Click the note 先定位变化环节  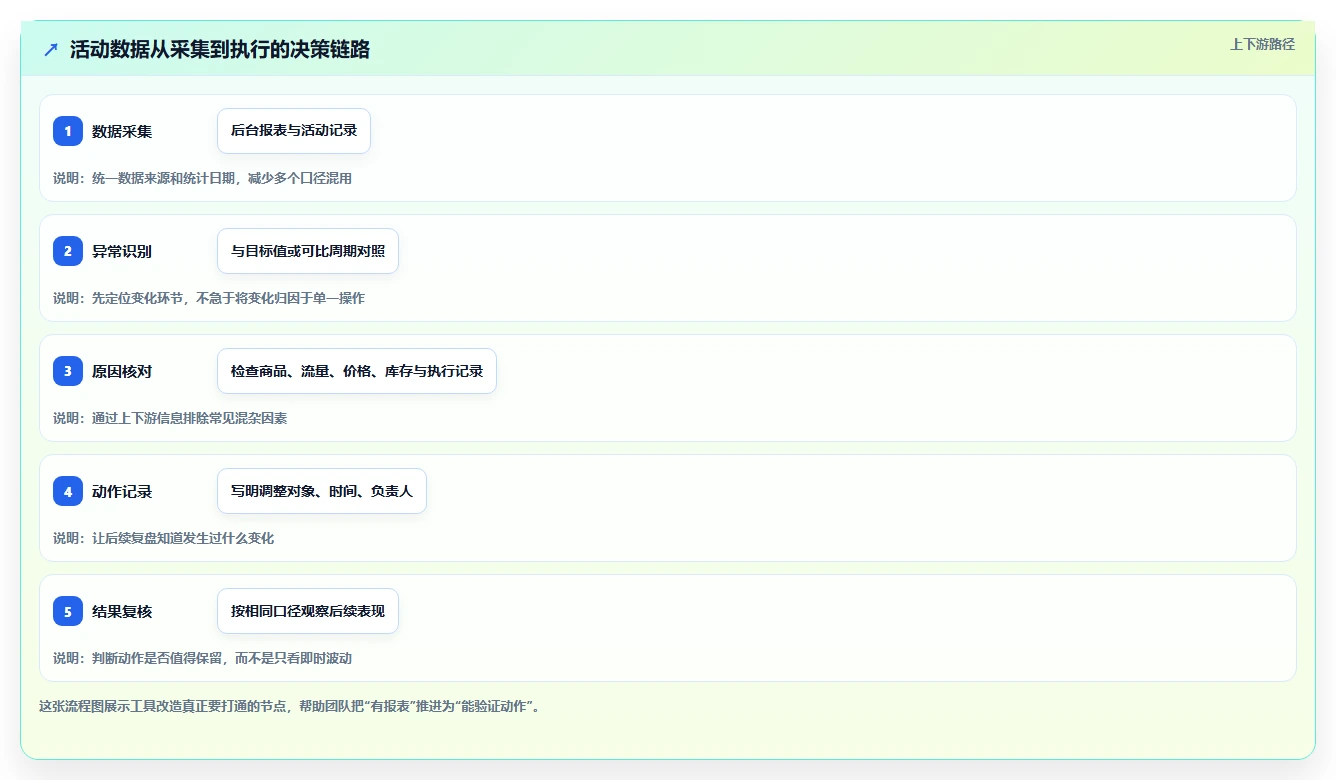(x=138, y=298)
